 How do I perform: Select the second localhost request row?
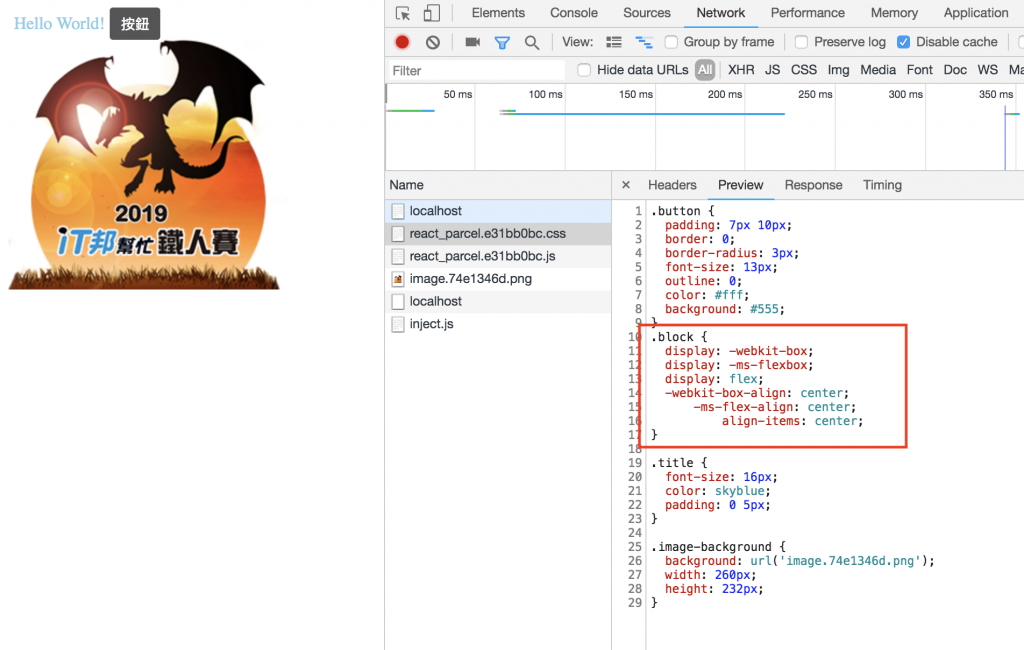tap(498, 301)
